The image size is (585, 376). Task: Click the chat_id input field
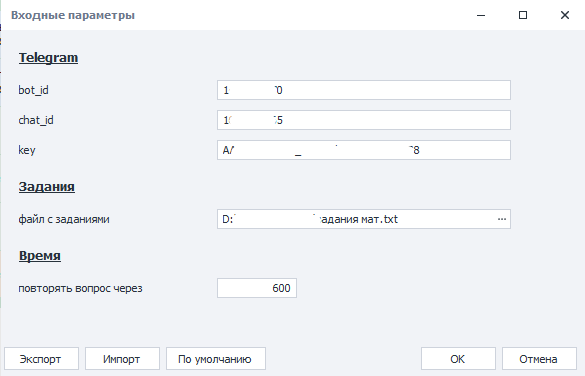[364, 120]
